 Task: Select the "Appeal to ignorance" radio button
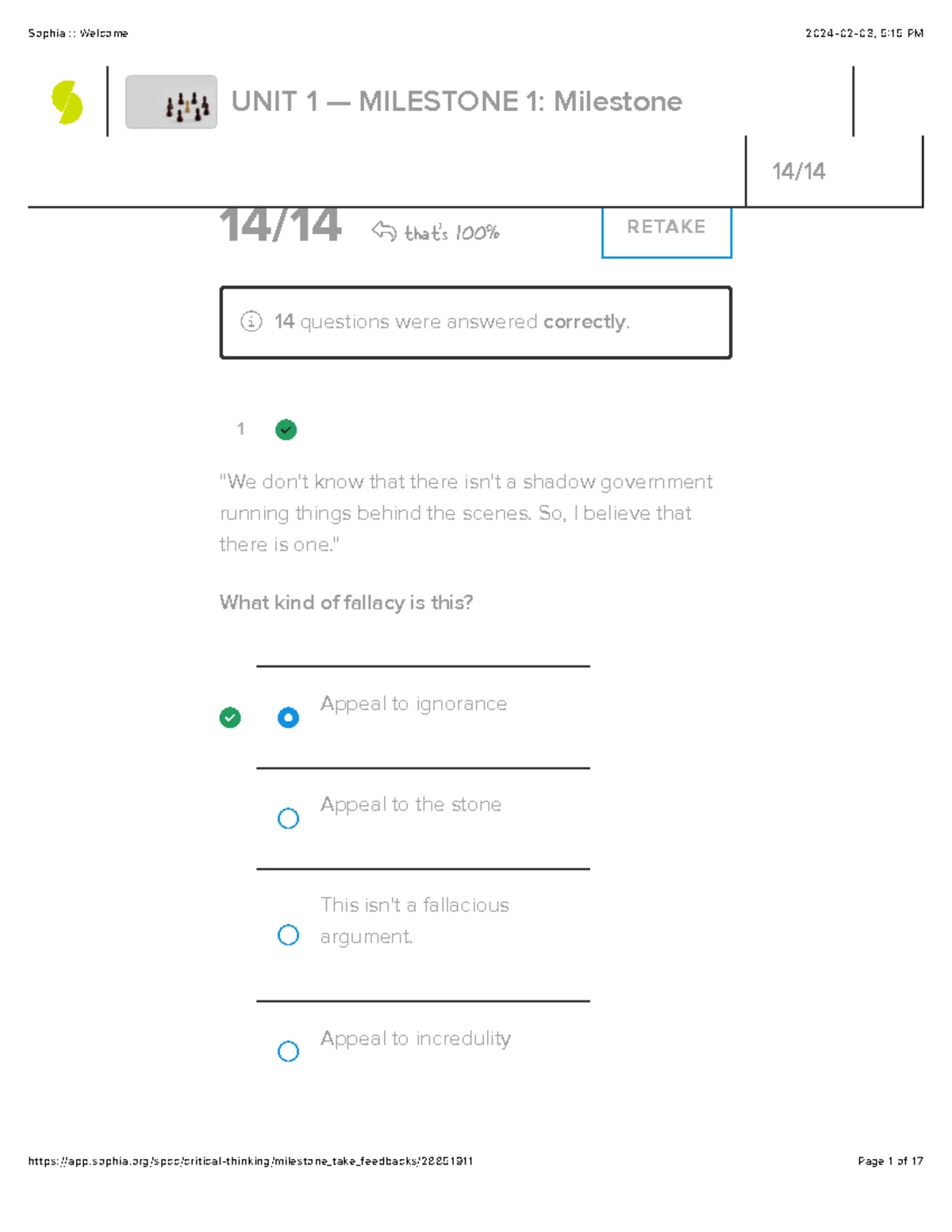click(x=288, y=718)
